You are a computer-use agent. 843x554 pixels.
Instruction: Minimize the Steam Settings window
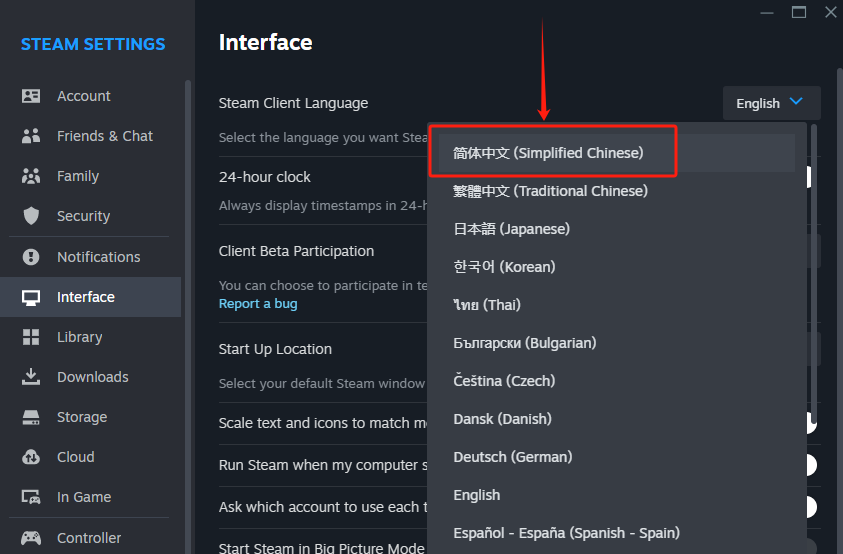(x=767, y=12)
